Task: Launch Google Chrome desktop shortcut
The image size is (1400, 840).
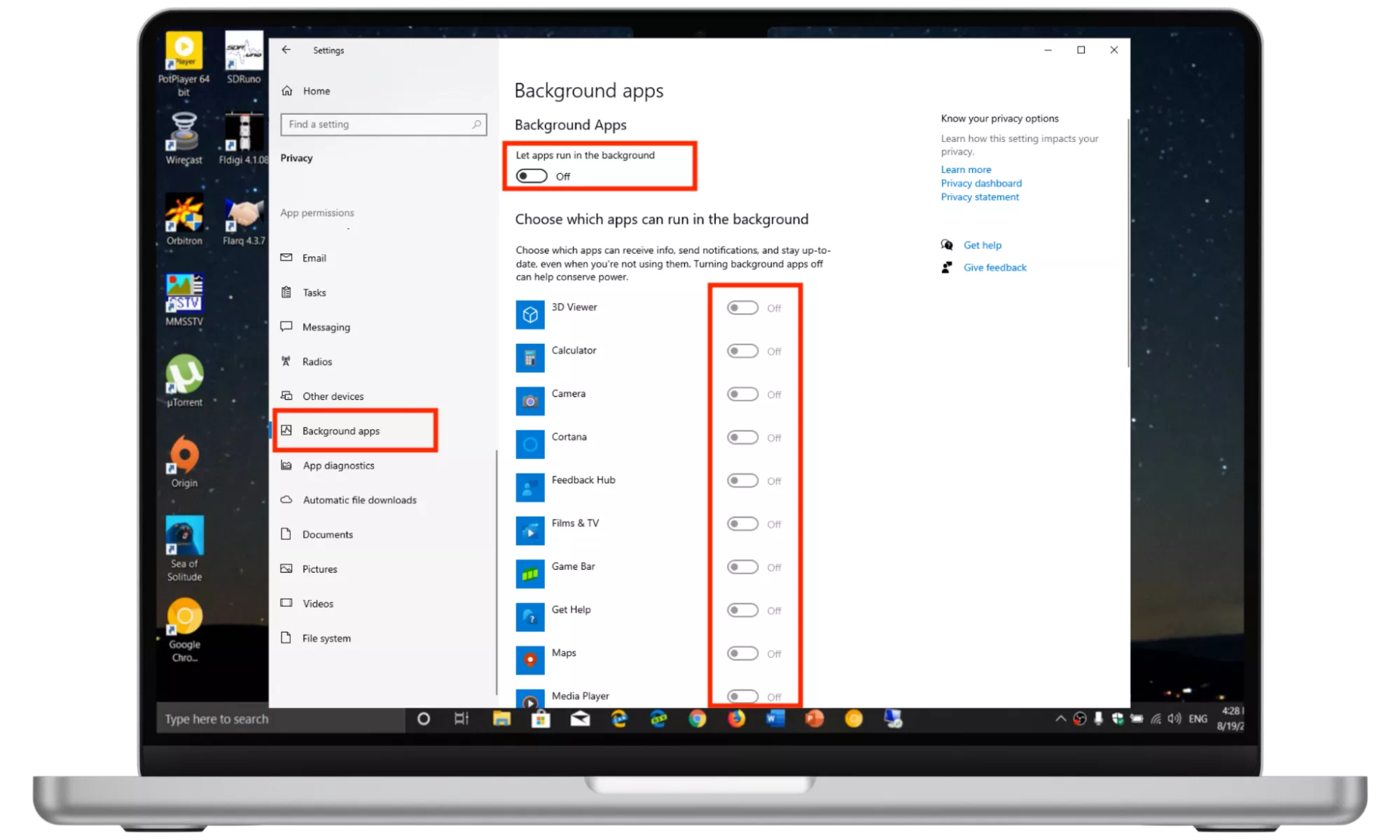Action: click(x=184, y=629)
